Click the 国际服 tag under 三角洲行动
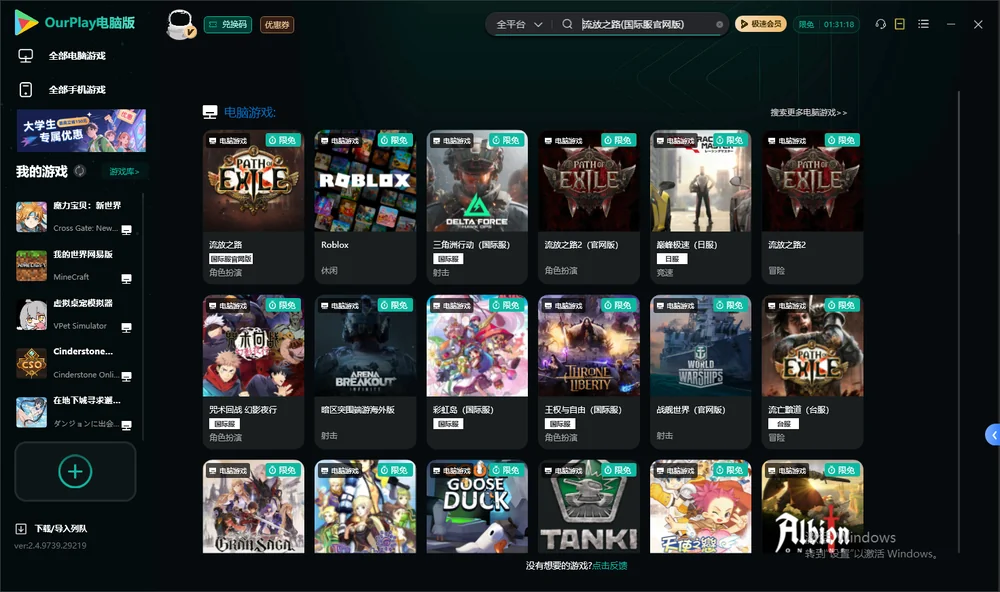1000x592 pixels. pyautogui.click(x=448, y=258)
